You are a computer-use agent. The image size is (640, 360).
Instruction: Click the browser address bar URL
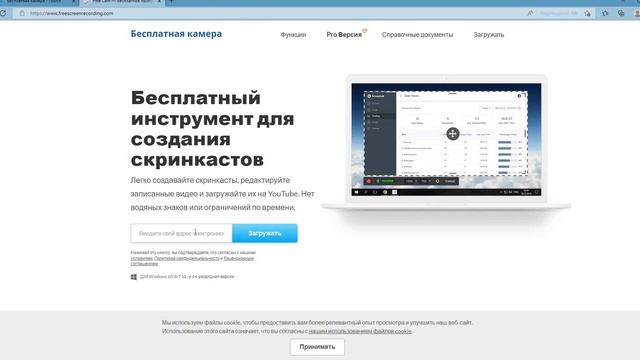click(x=72, y=13)
